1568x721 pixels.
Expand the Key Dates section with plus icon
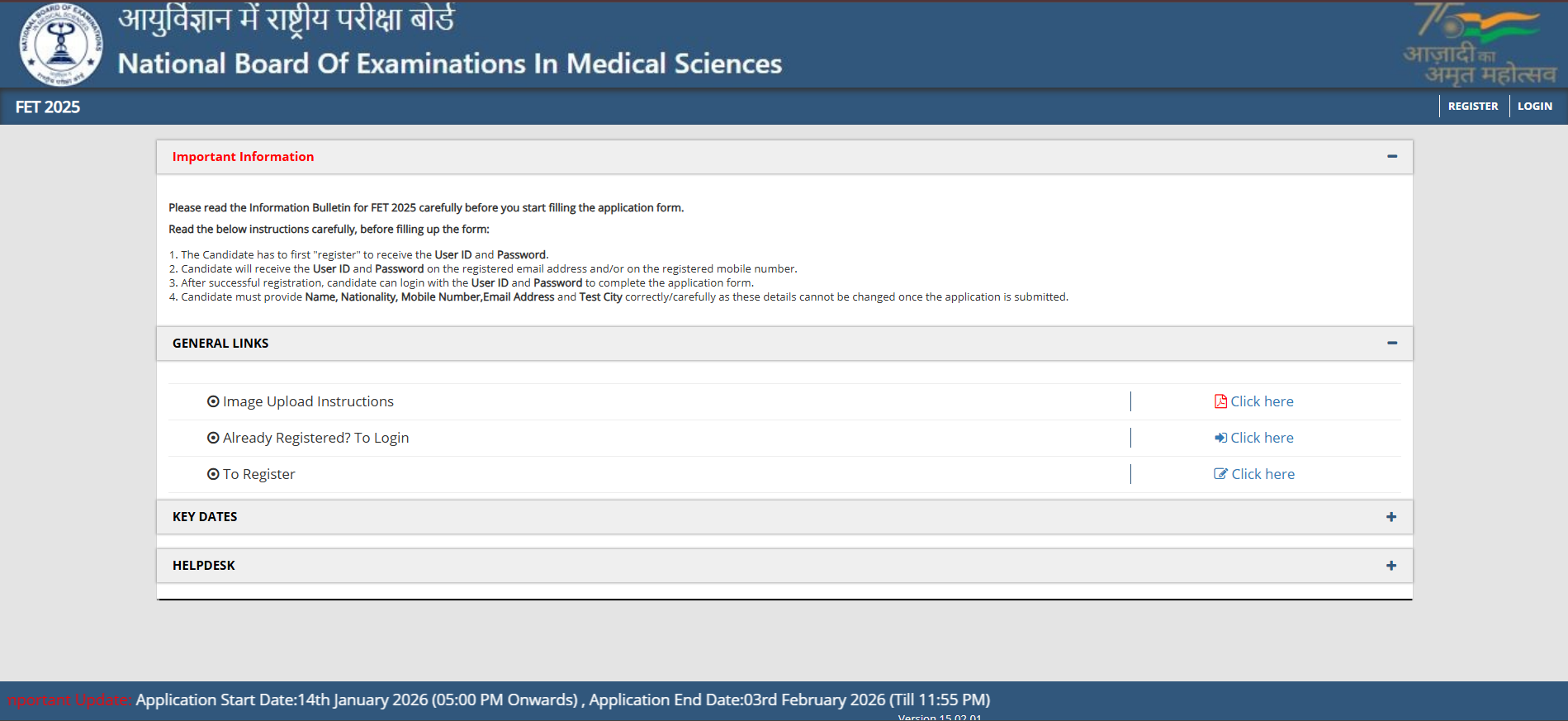(1391, 517)
